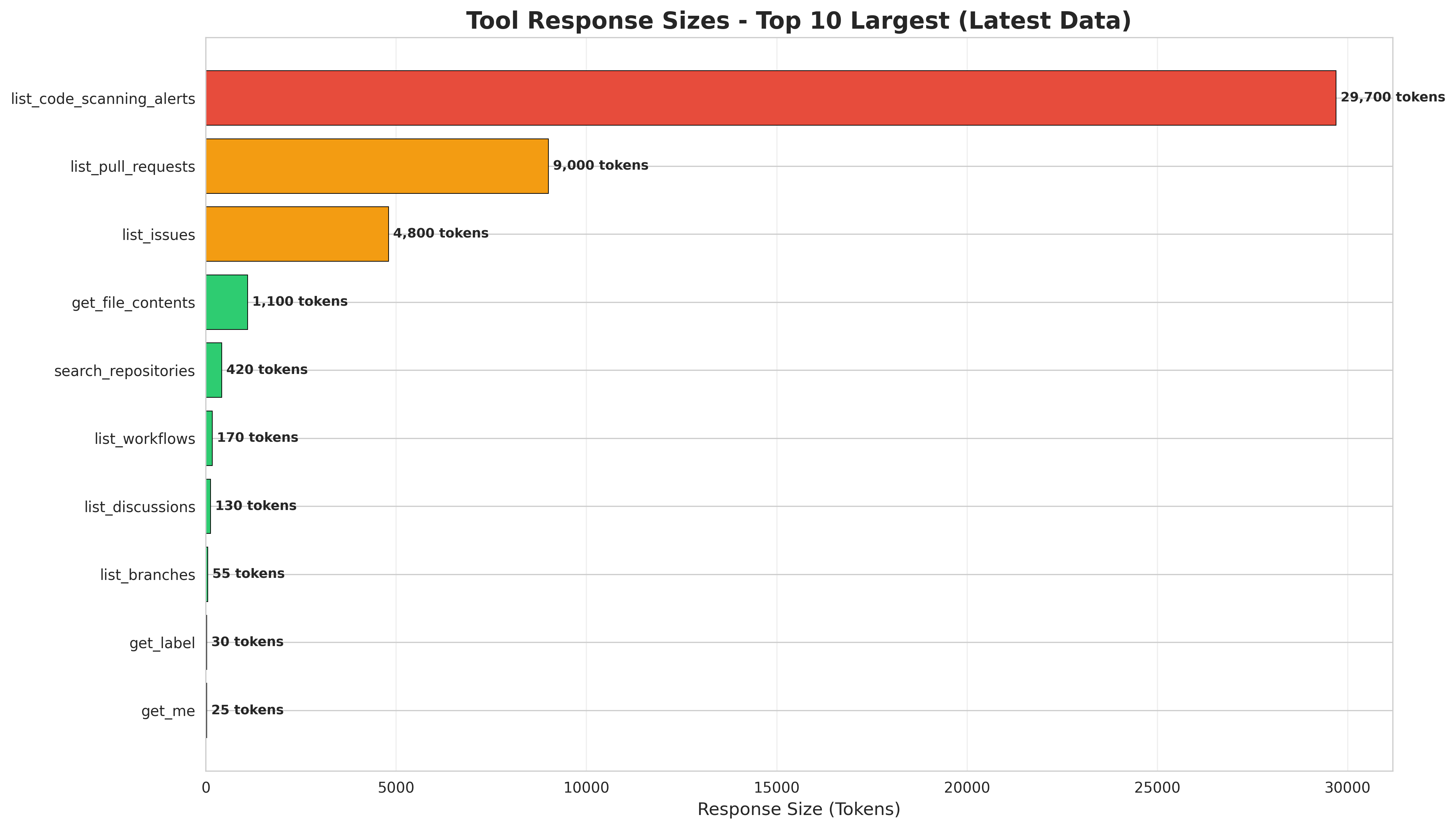Click the 'Response Size (Tokens)' axis title

coord(798,809)
